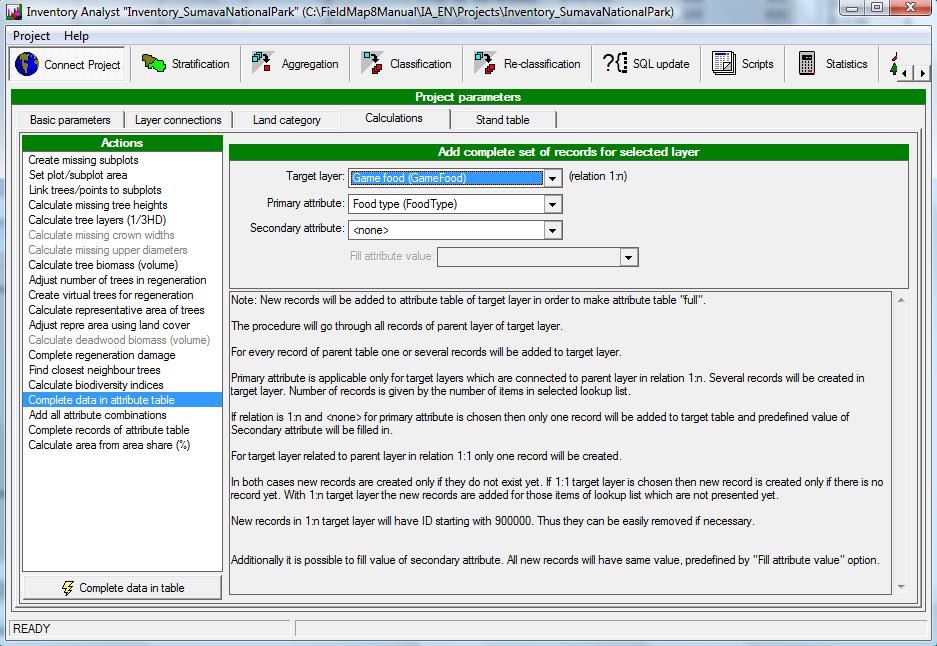Open the Re-classification tool
The height and width of the screenshot is (646, 937).
click(x=527, y=64)
